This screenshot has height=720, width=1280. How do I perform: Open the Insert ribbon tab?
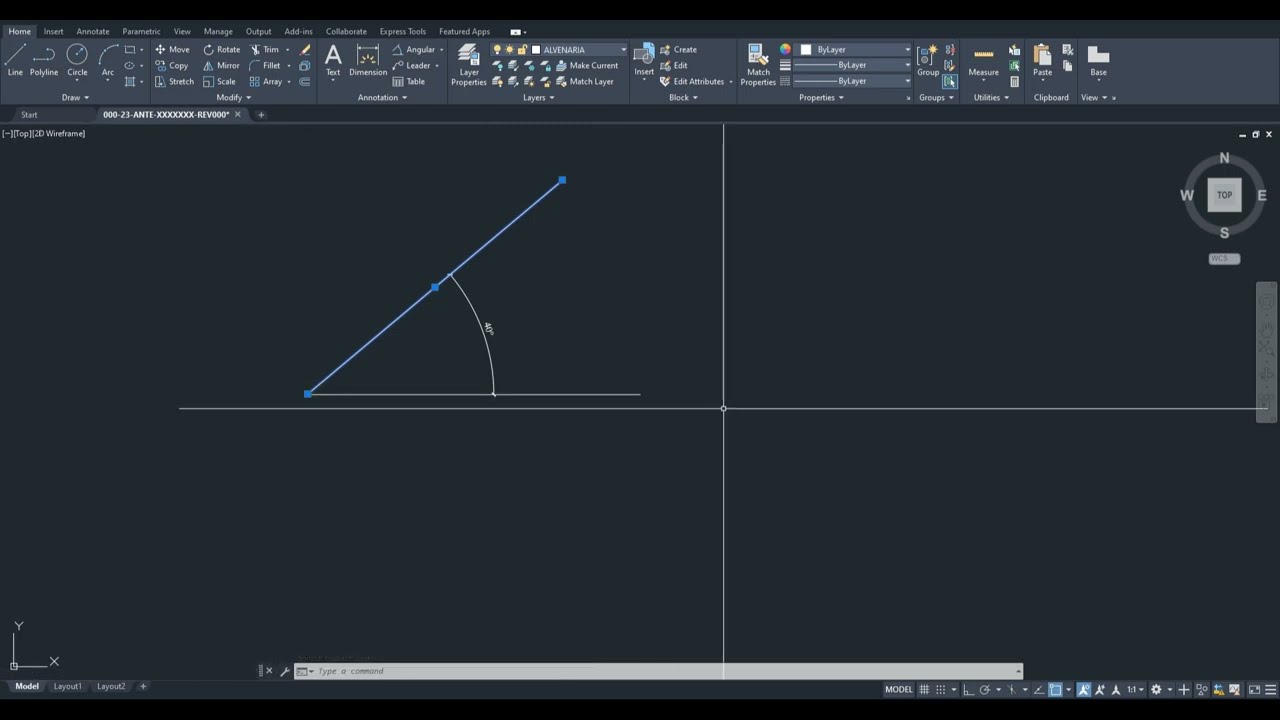(53, 31)
